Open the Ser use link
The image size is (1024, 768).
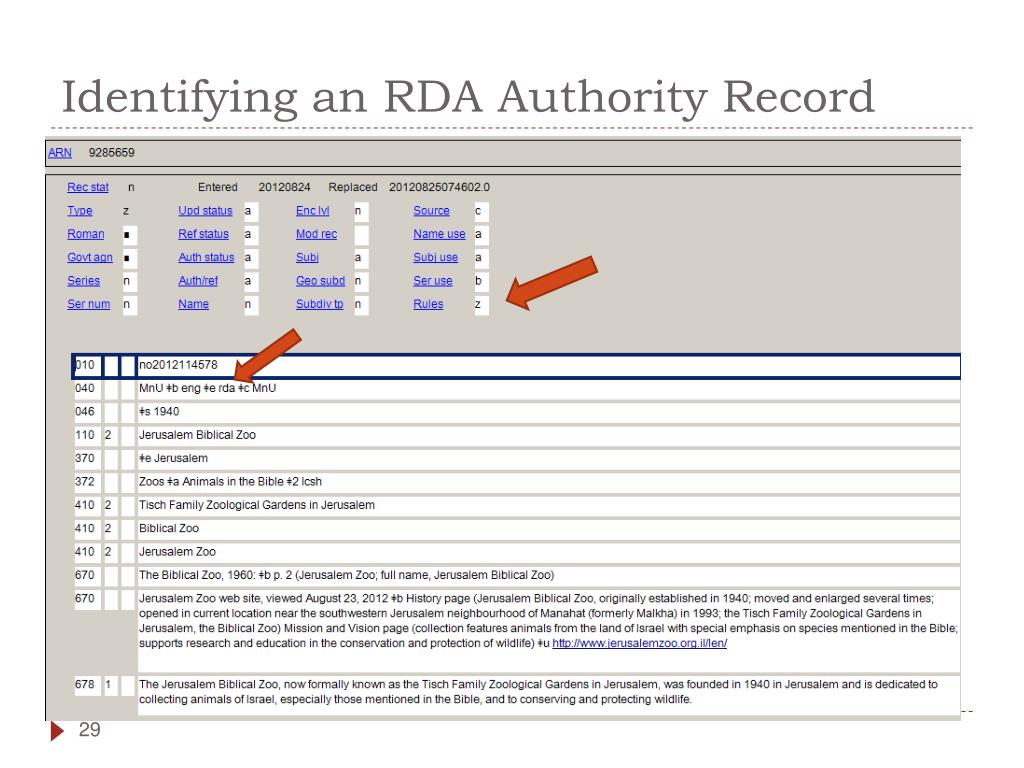tap(432, 281)
